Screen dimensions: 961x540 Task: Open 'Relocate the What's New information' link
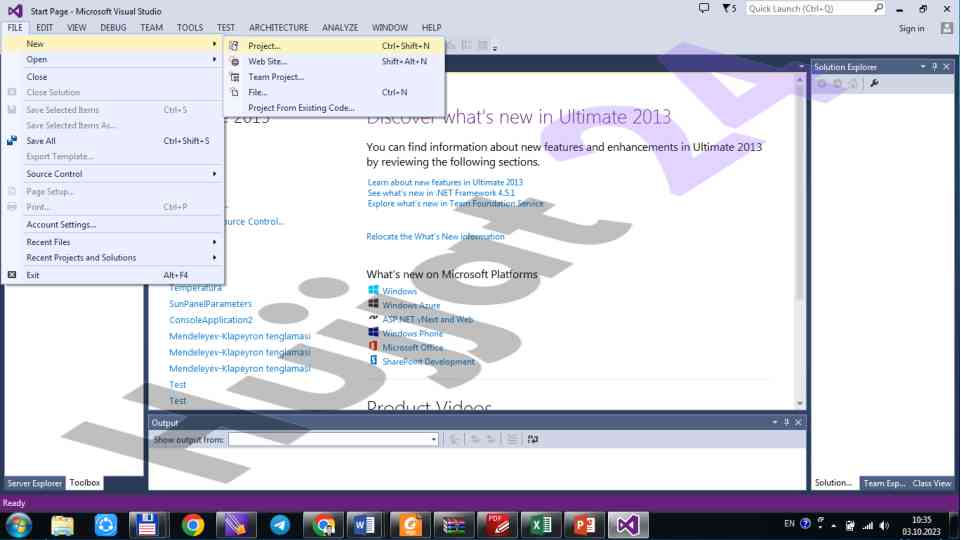pos(435,236)
